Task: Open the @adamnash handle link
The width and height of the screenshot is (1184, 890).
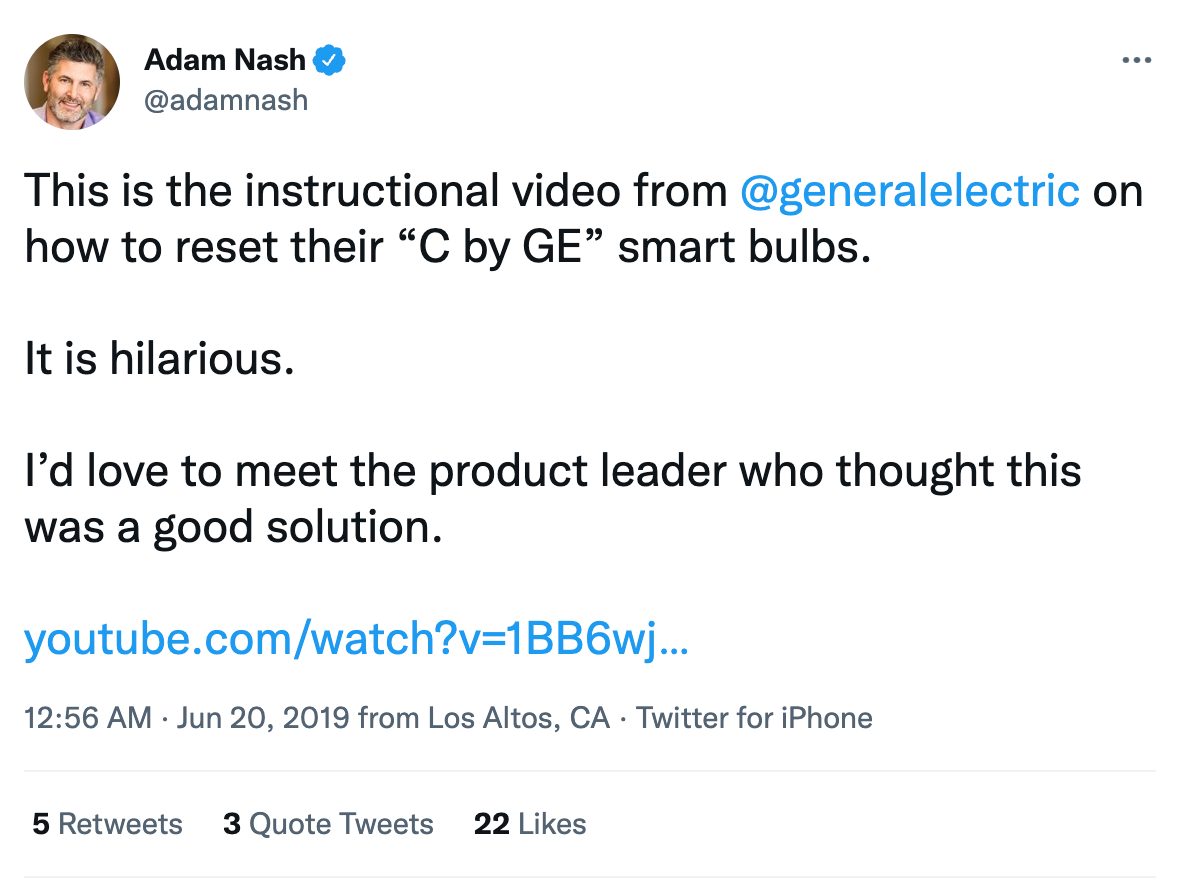Action: click(226, 100)
